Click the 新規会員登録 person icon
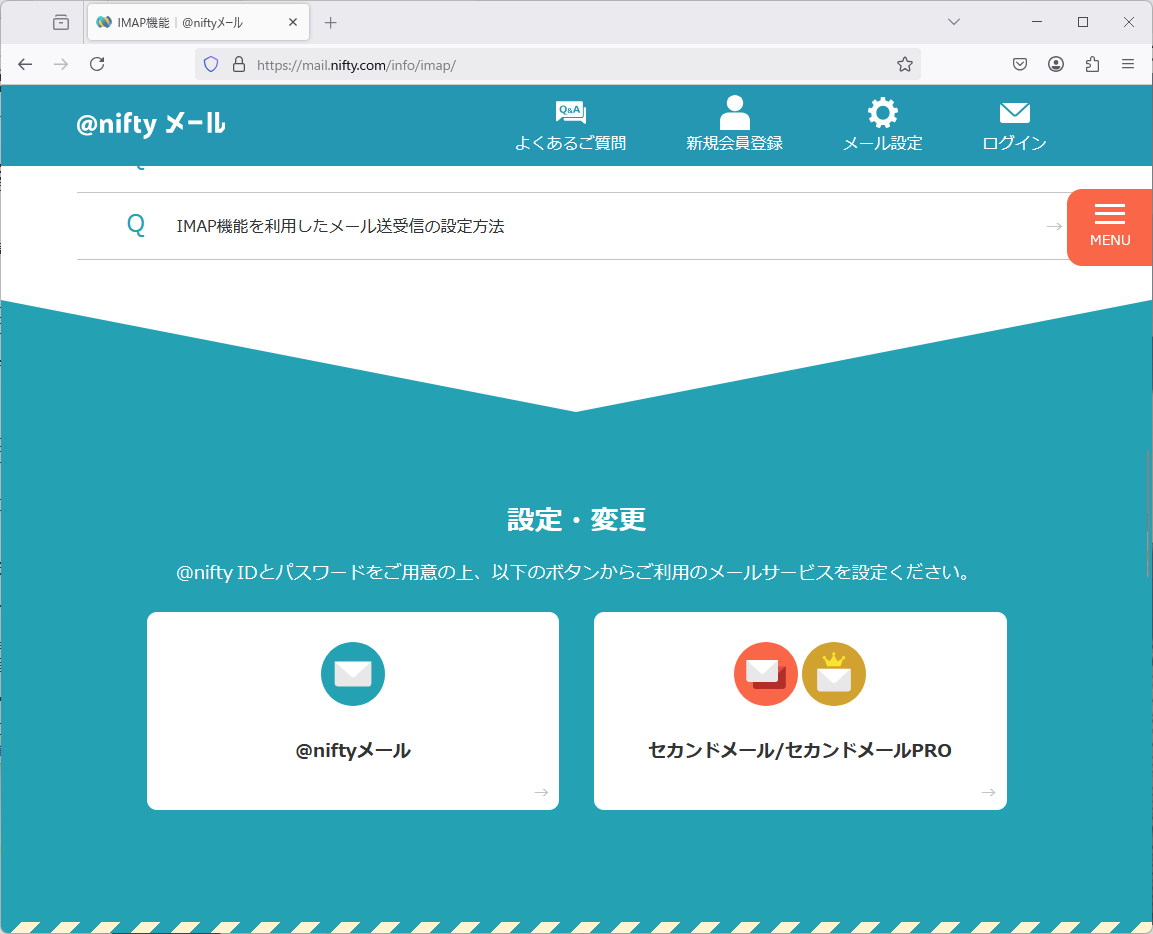The image size is (1153, 934). coord(734,113)
